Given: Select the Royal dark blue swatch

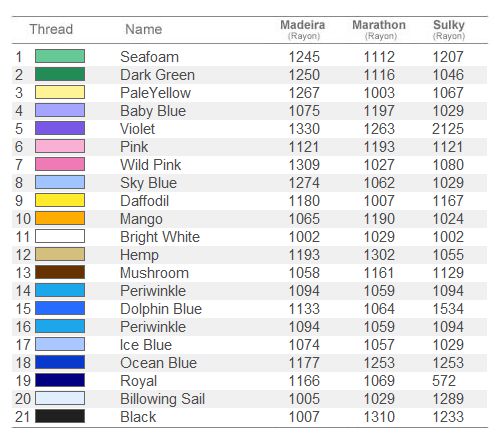Looking at the screenshot, I should click(60, 380).
